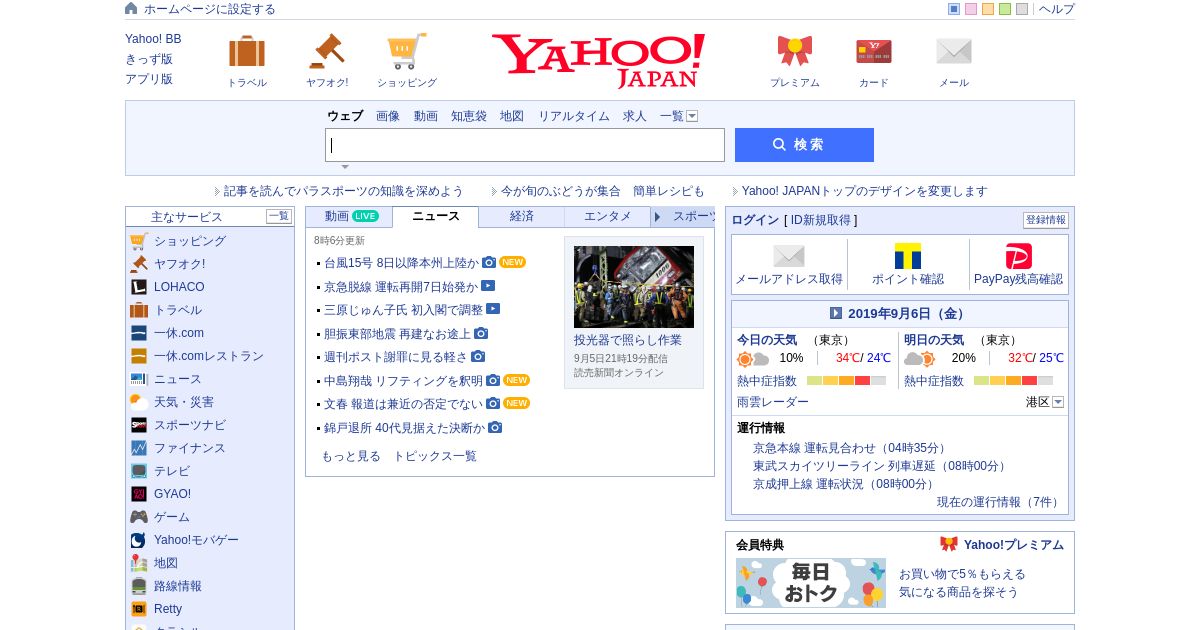
Task: Click ショッピング in the services sidebar
Action: 190,241
